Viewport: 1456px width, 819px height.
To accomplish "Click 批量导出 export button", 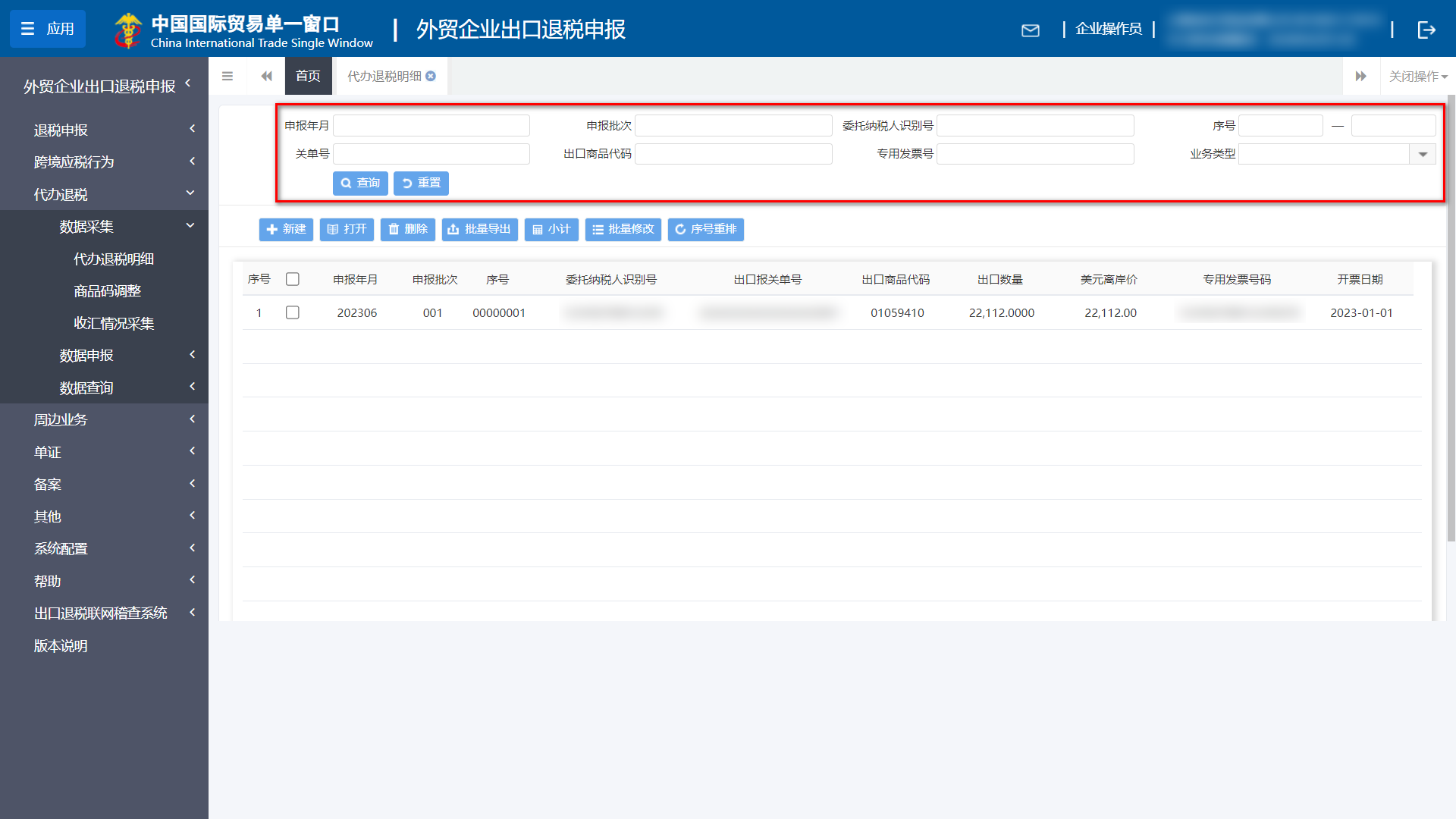I will [x=479, y=229].
